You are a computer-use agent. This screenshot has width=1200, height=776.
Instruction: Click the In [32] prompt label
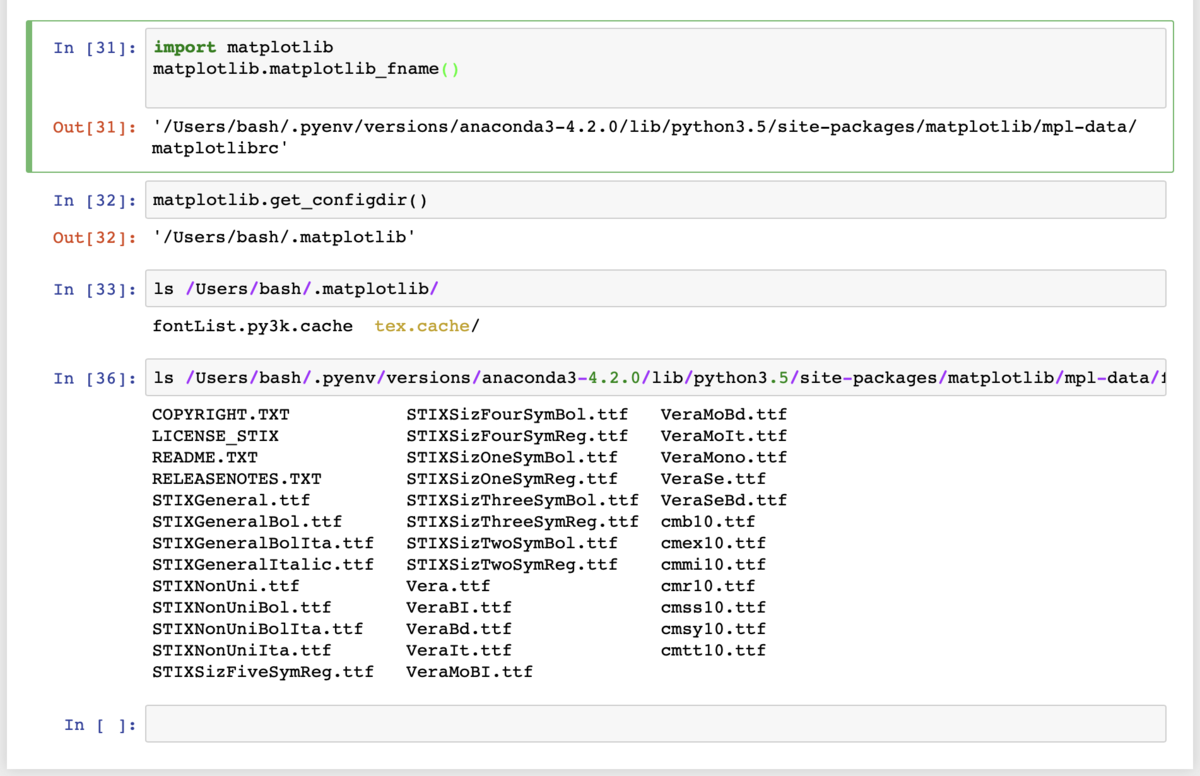coord(95,200)
